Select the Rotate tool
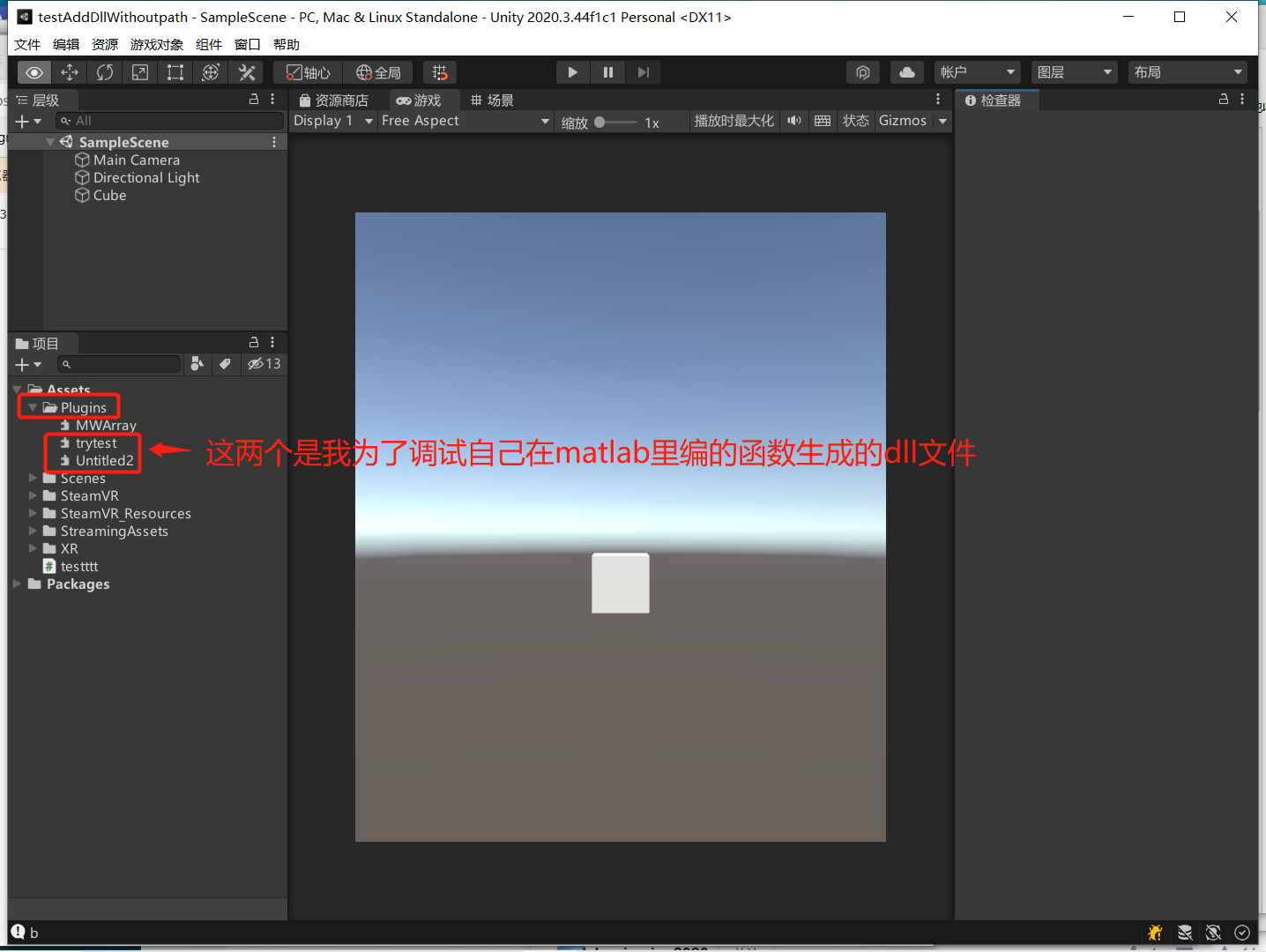This screenshot has height=952, width=1266. pyautogui.click(x=105, y=72)
